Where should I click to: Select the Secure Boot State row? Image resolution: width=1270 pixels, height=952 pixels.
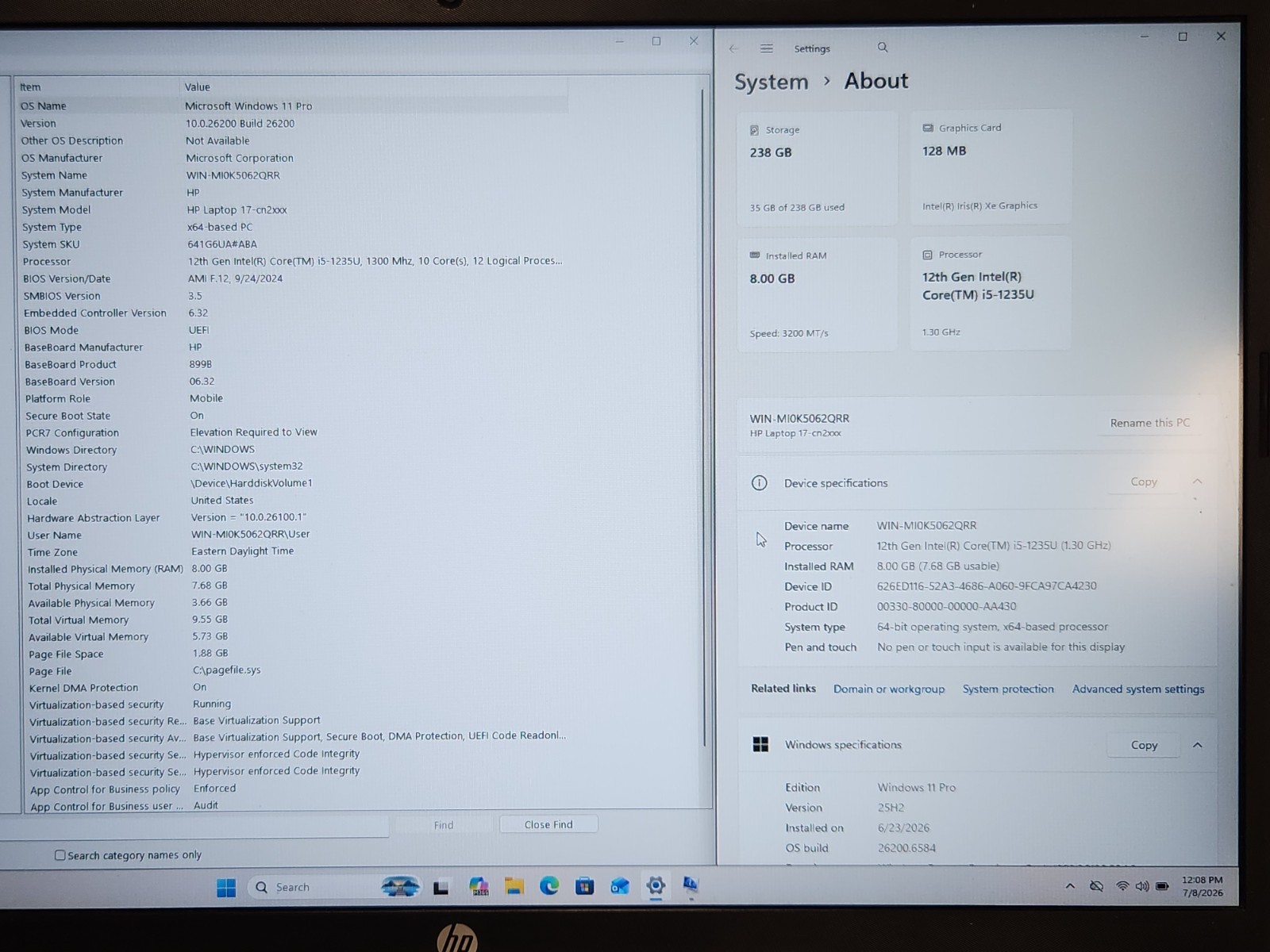pos(294,416)
